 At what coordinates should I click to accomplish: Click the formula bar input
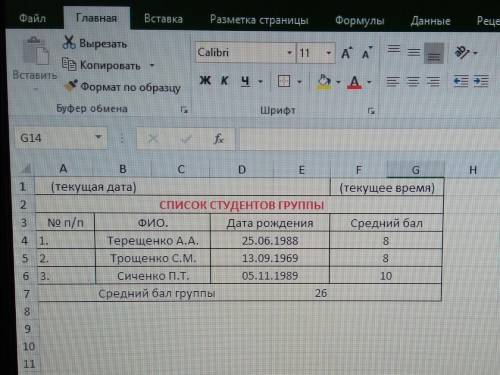369,140
